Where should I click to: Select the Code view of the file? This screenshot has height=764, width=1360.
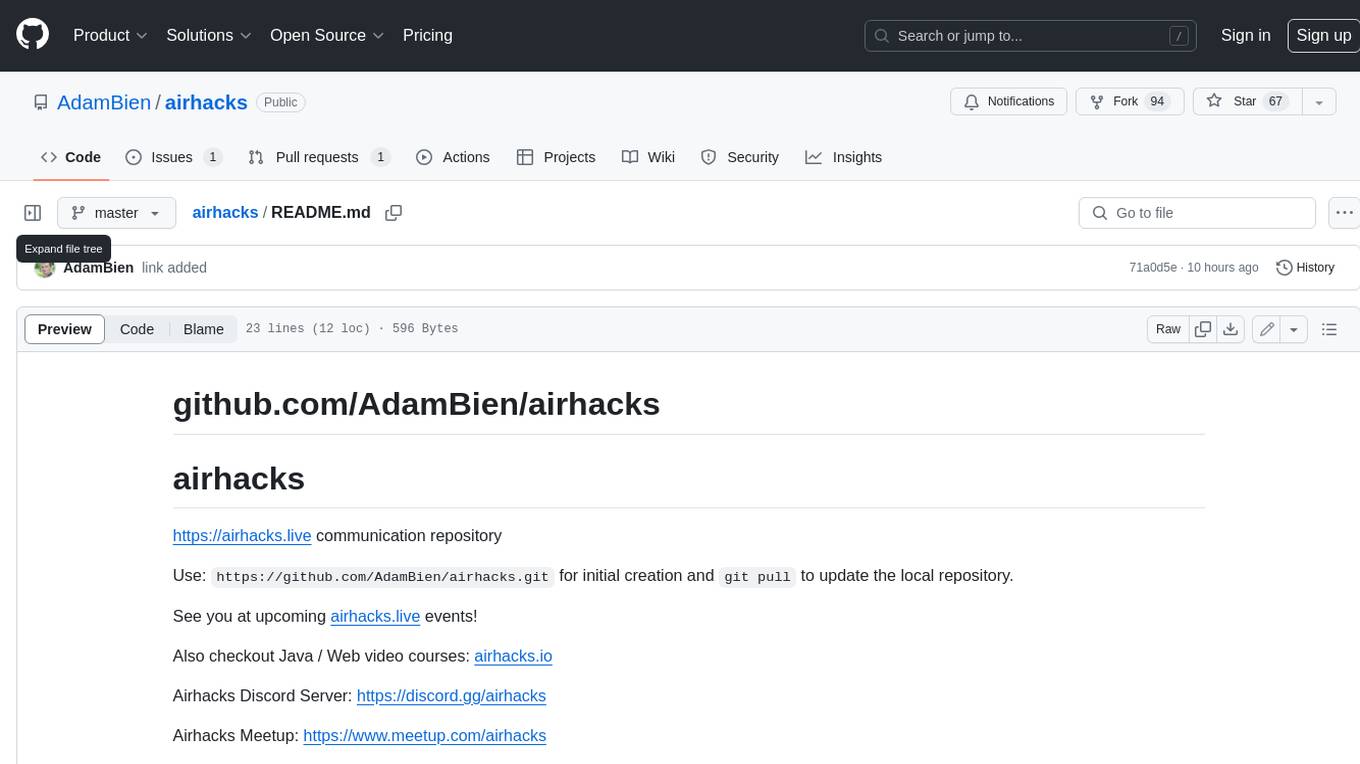coord(137,329)
